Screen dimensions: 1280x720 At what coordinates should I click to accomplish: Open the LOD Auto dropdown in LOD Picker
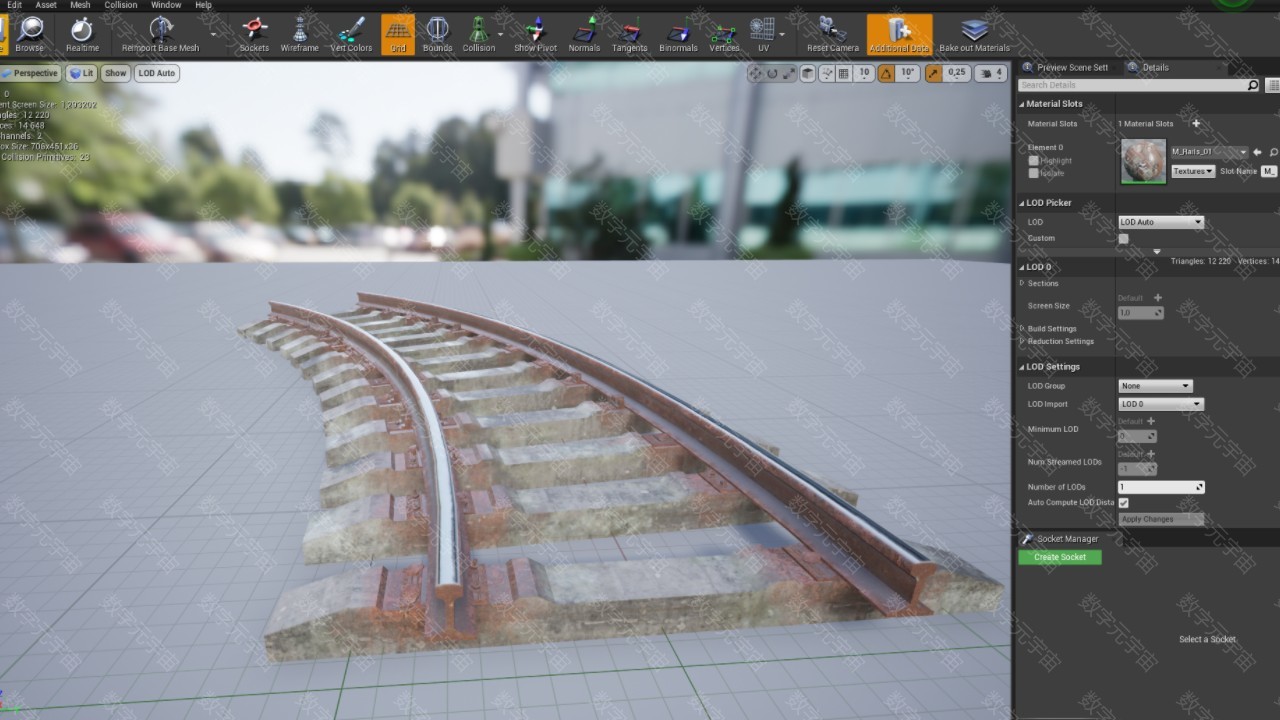tap(1160, 222)
